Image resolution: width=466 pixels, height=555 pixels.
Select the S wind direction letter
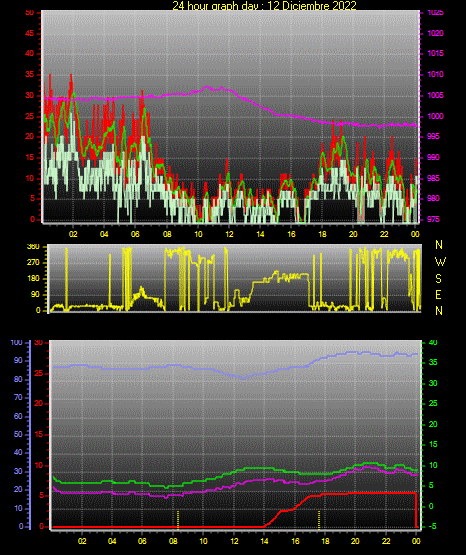coord(438,279)
